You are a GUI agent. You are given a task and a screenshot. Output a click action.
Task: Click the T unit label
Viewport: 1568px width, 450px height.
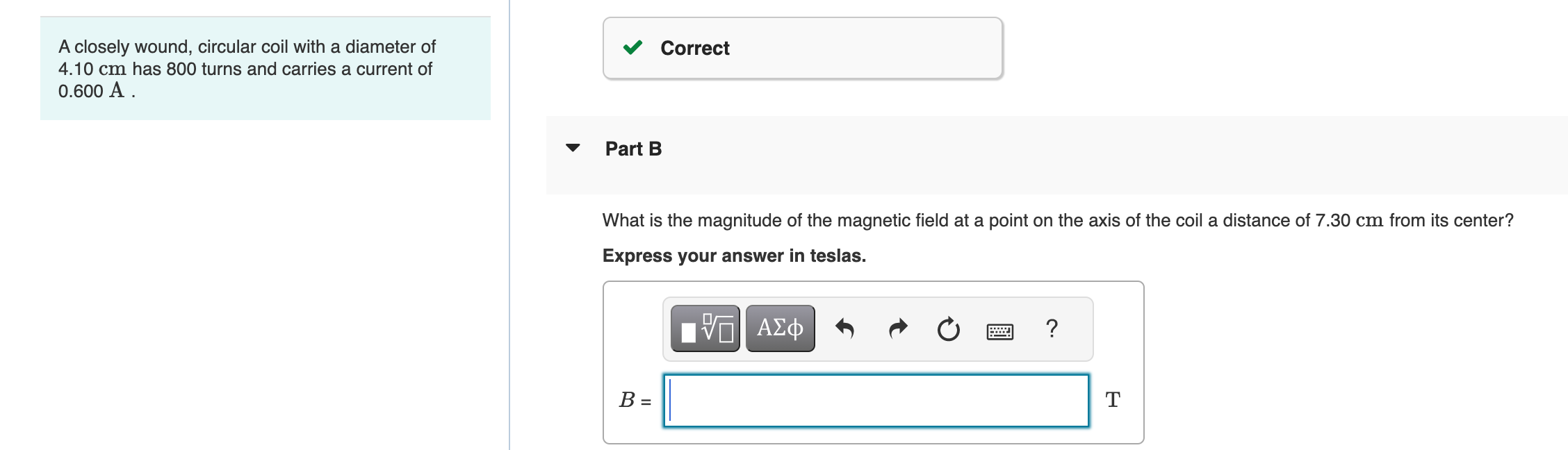pos(1112,400)
